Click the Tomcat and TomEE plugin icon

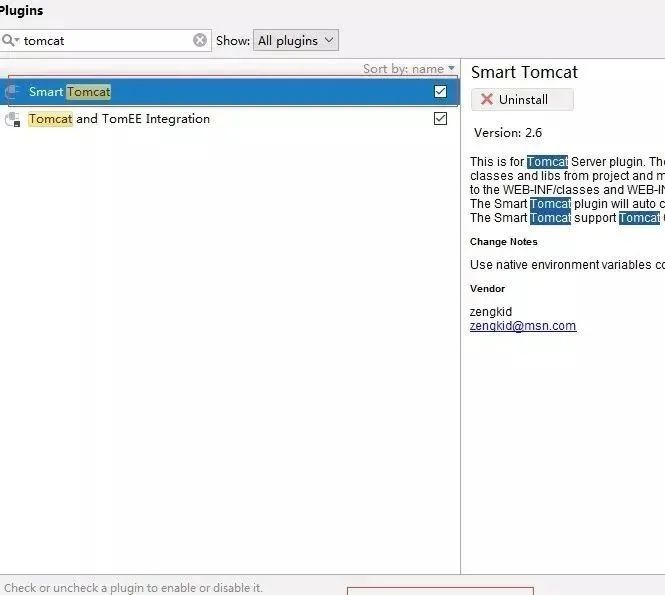tap(12, 119)
